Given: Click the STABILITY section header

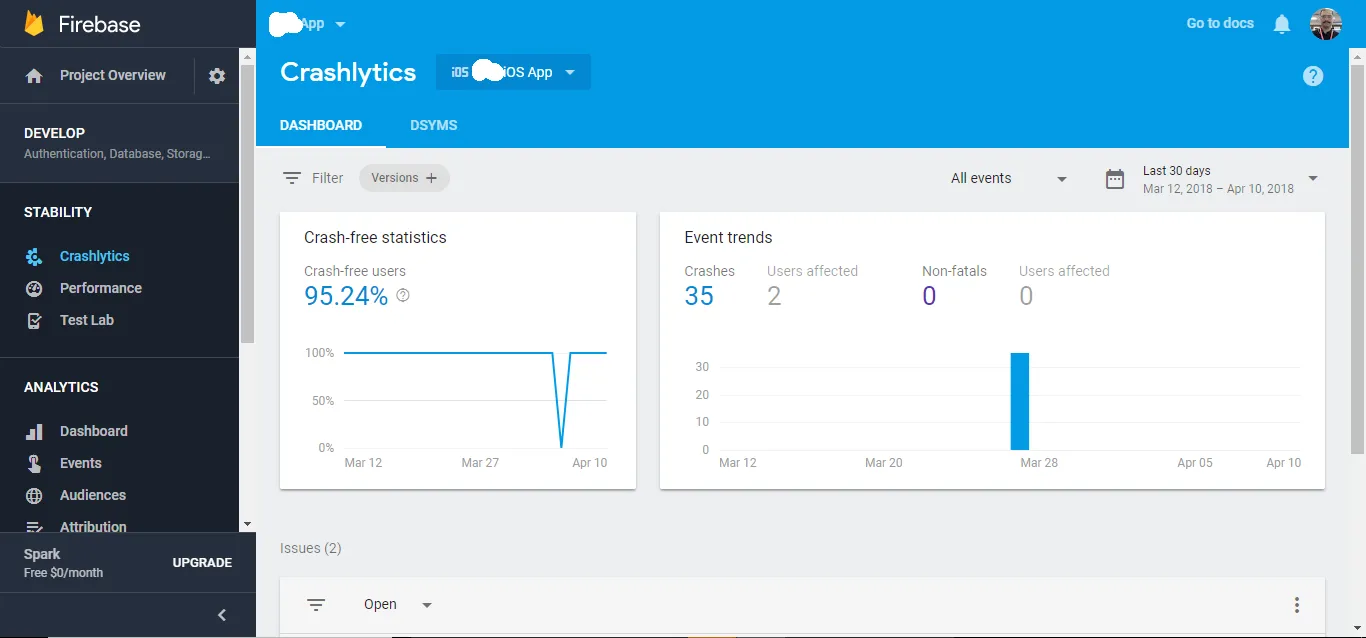Looking at the screenshot, I should [x=58, y=212].
